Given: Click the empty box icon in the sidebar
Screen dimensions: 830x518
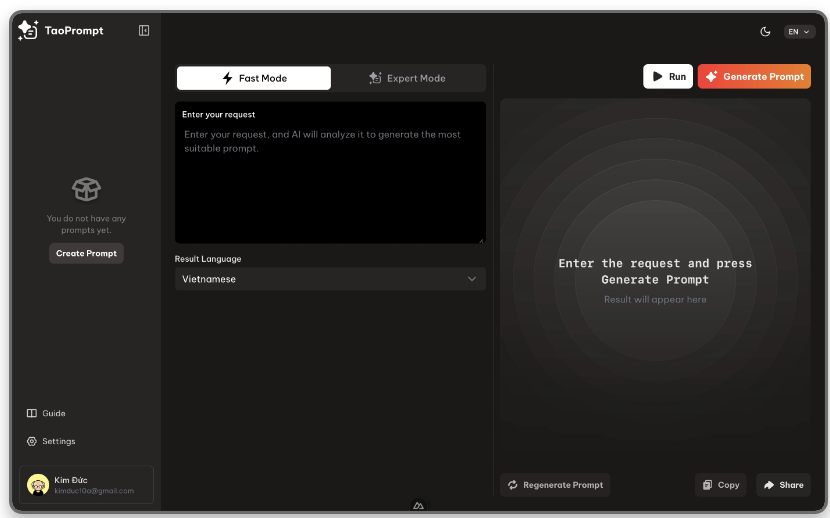Looking at the screenshot, I should [x=86, y=189].
